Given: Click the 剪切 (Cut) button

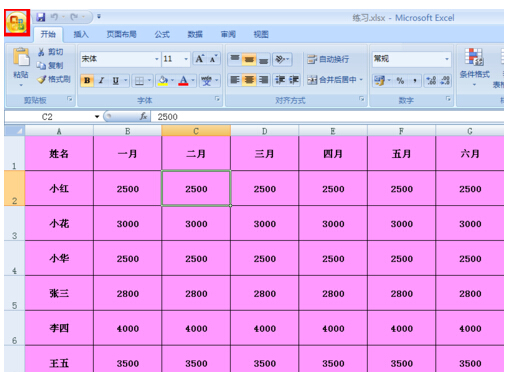Looking at the screenshot, I should [50, 52].
